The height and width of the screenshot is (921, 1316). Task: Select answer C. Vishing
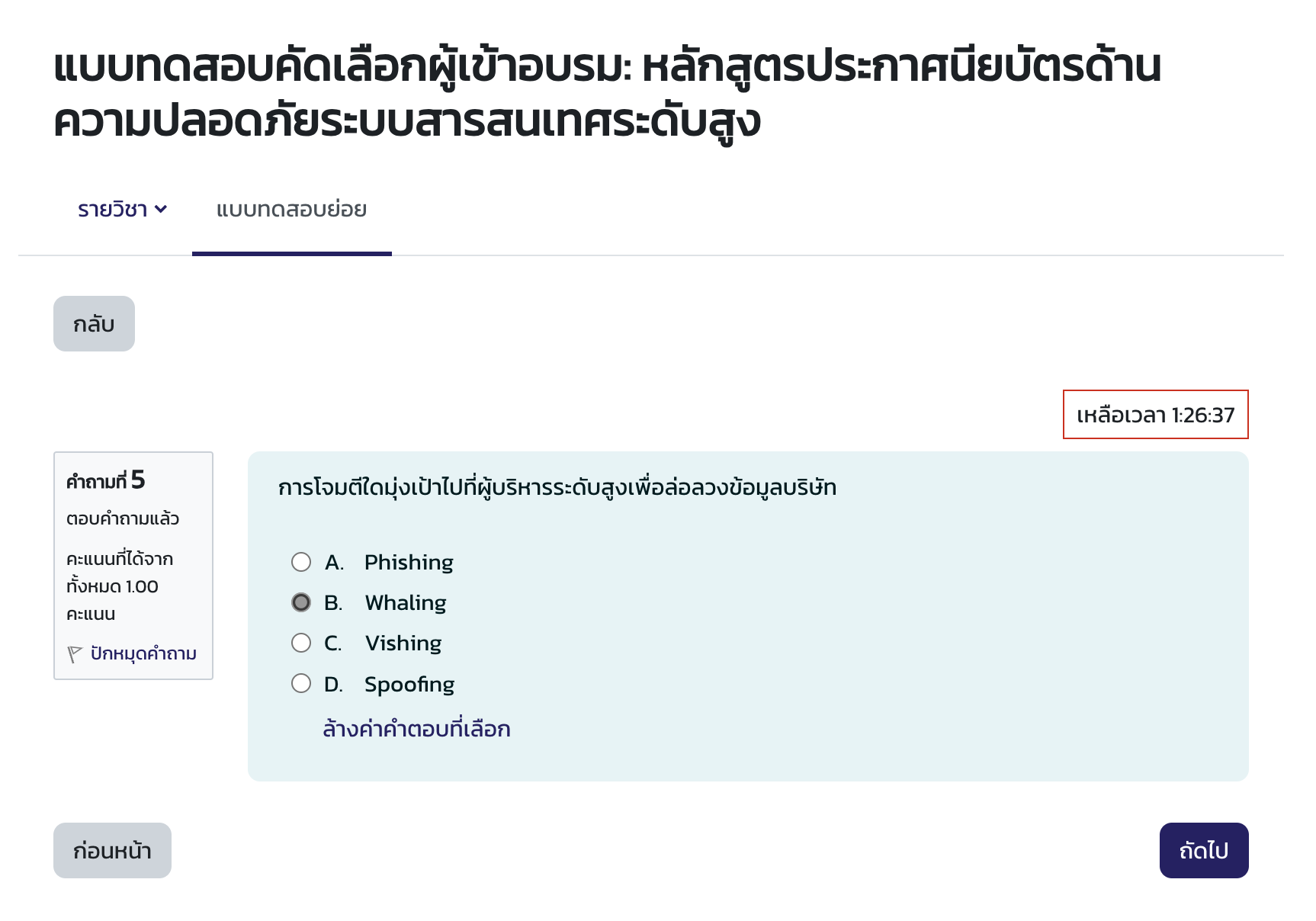300,643
